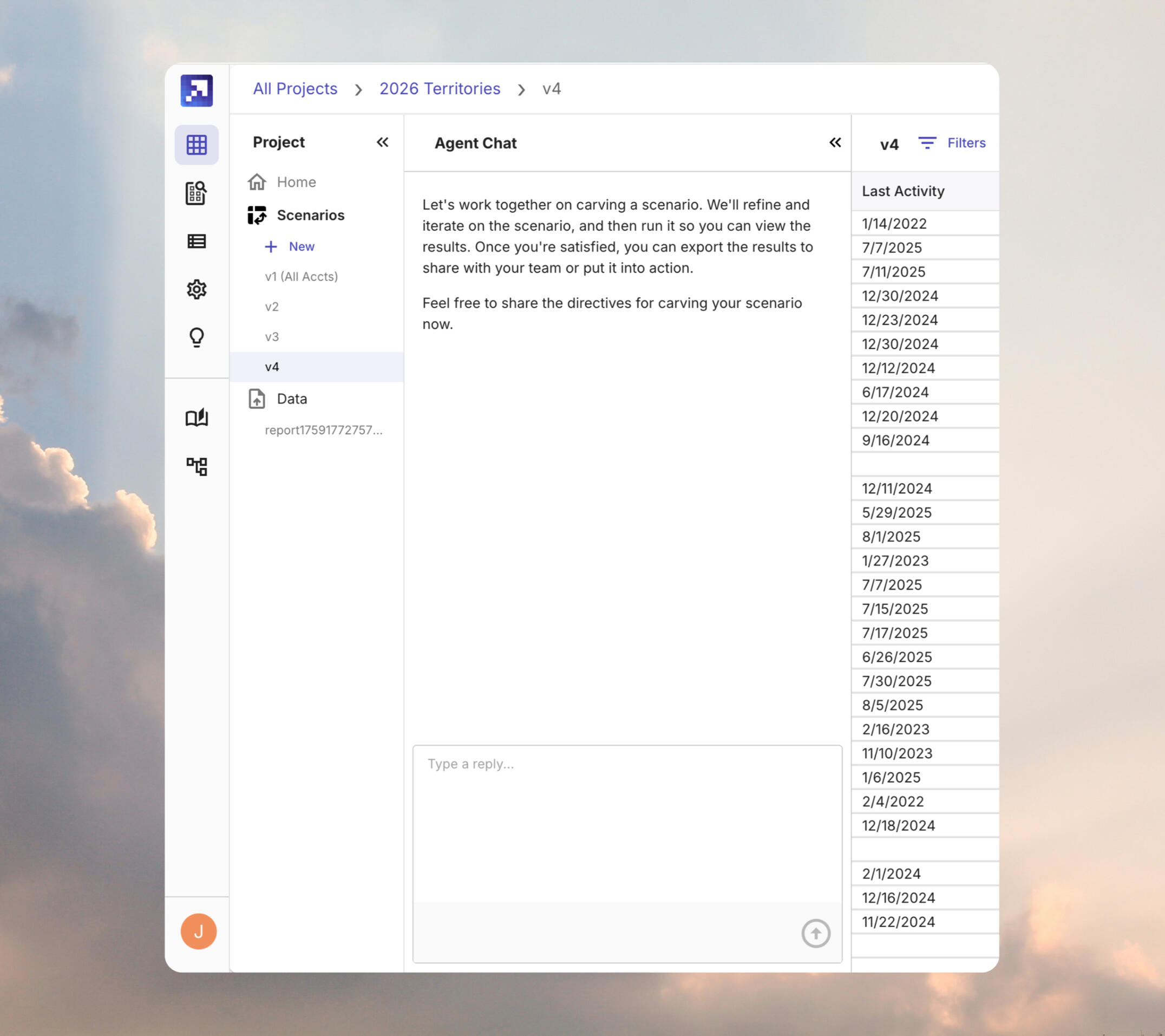Open the building search sidebar icon
The width and height of the screenshot is (1165, 1036).
tap(197, 193)
